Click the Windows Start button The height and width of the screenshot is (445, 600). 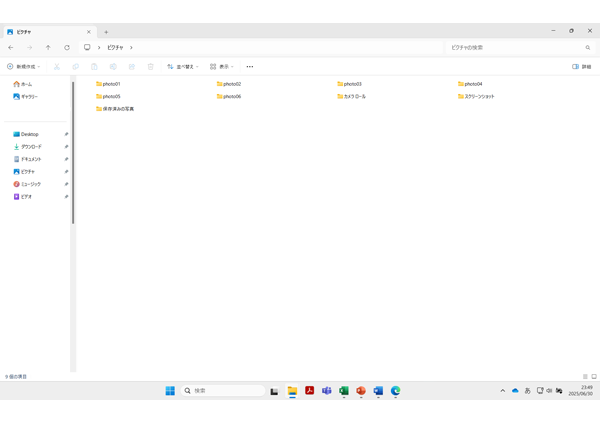tap(170, 391)
